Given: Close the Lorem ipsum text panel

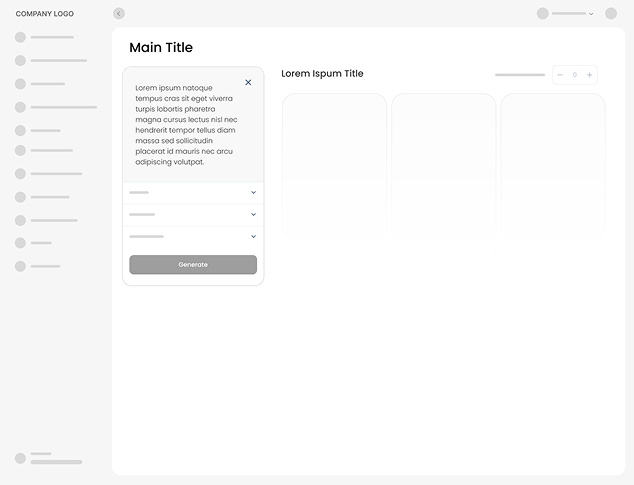Looking at the screenshot, I should [248, 82].
